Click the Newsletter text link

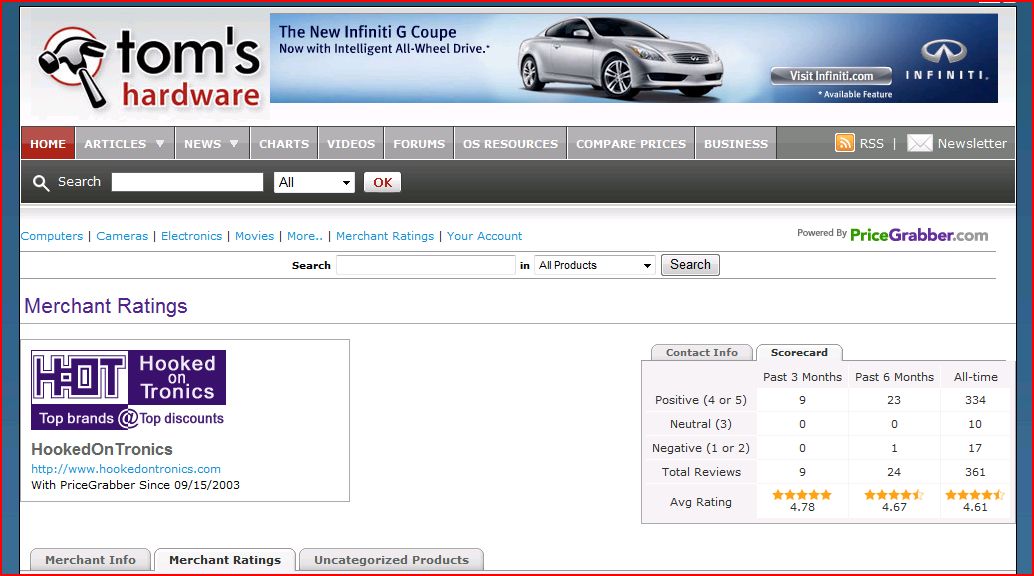point(972,143)
